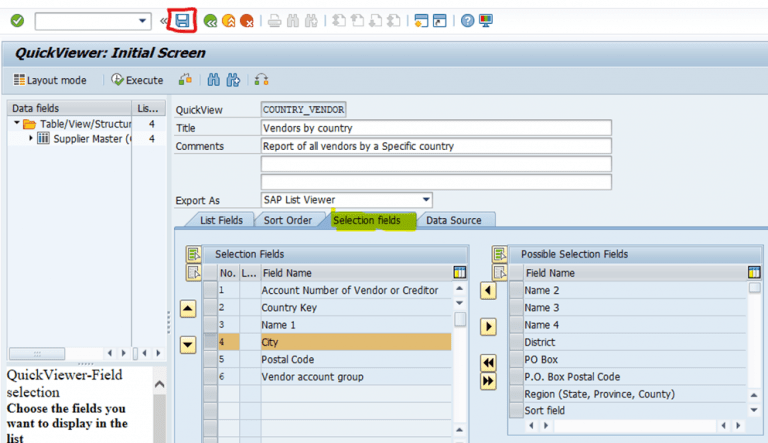768x443 pixels.
Task: Click the red Cancel icon
Action: point(247,20)
